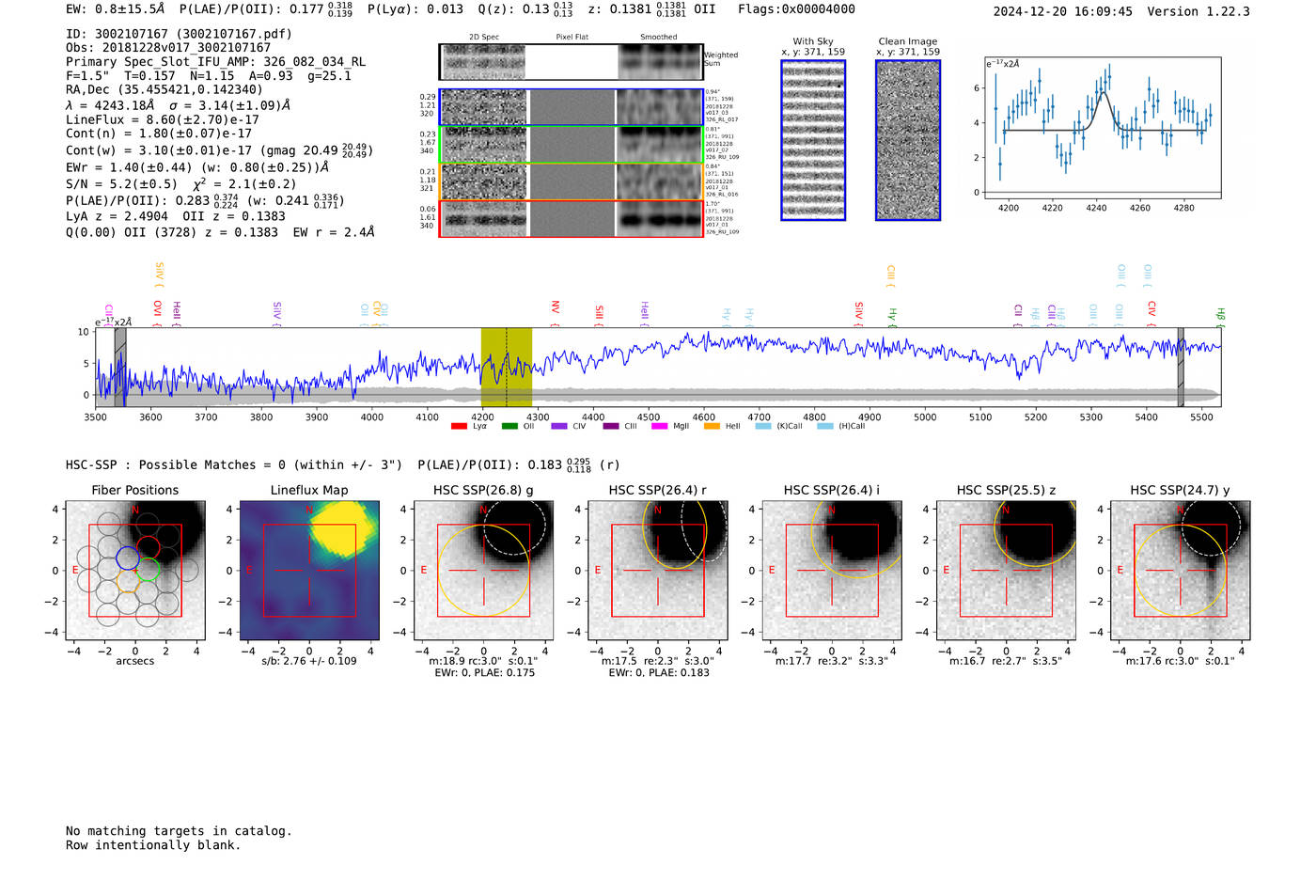This screenshot has width=1316, height=896.
Task: Click 's/b: 2.76 +/- 0.109' caption
Action: click(309, 661)
